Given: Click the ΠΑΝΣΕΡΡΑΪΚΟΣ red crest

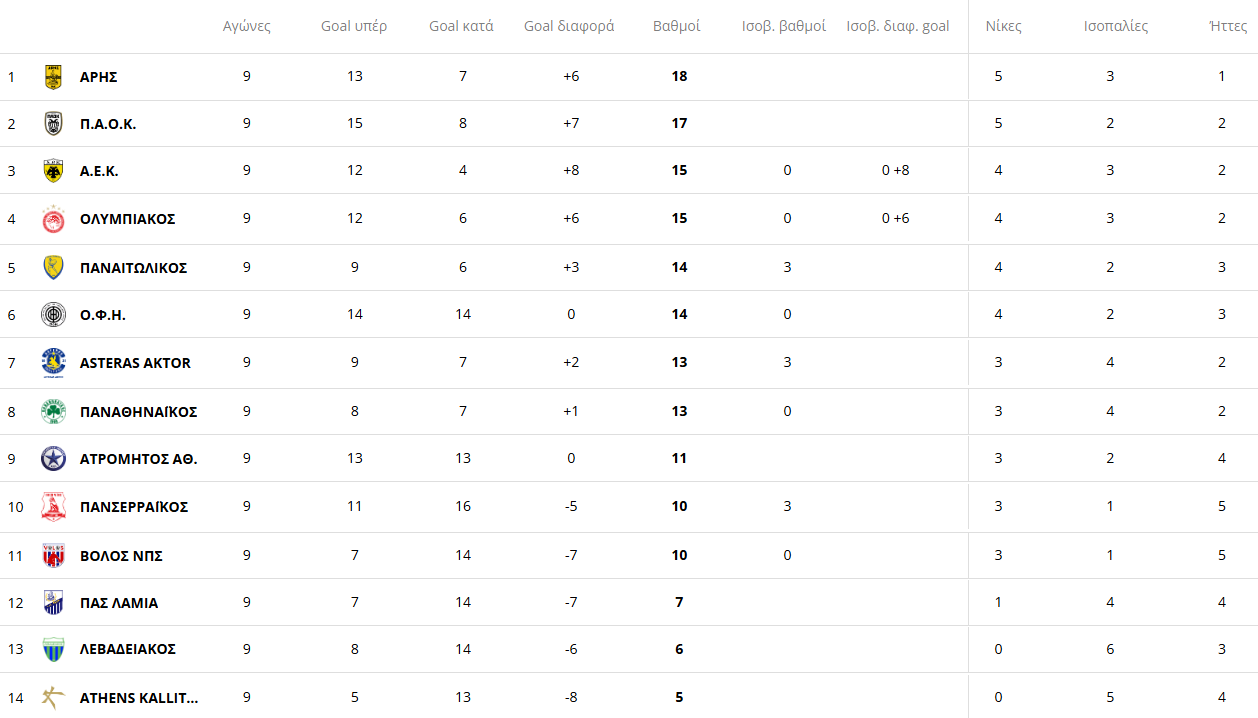Looking at the screenshot, I should (53, 507).
